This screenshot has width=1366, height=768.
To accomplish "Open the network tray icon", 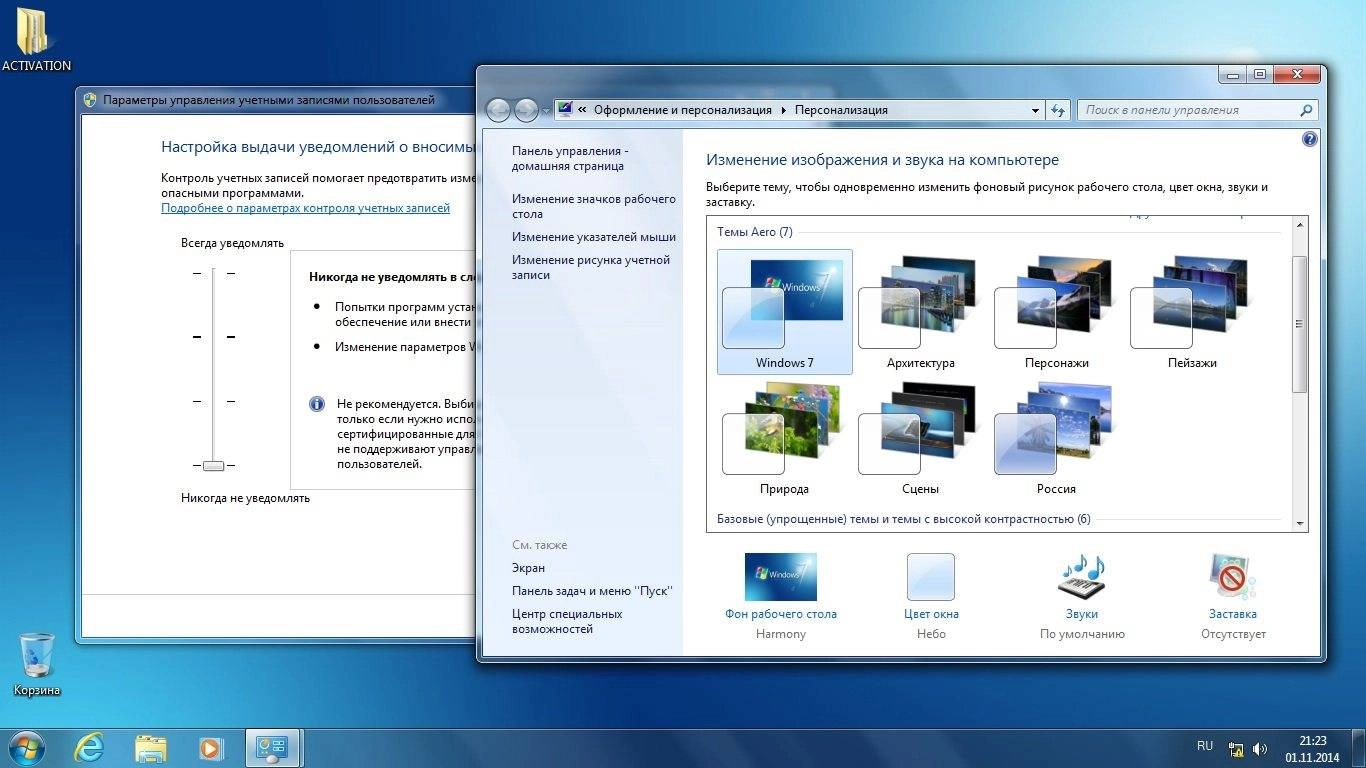I will pyautogui.click(x=1236, y=748).
